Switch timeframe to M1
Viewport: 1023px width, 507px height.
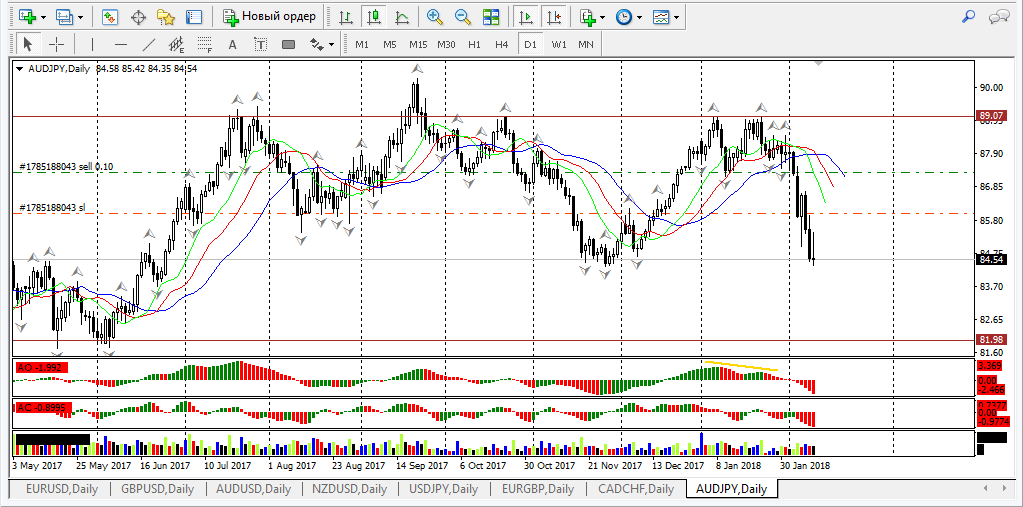[362, 44]
